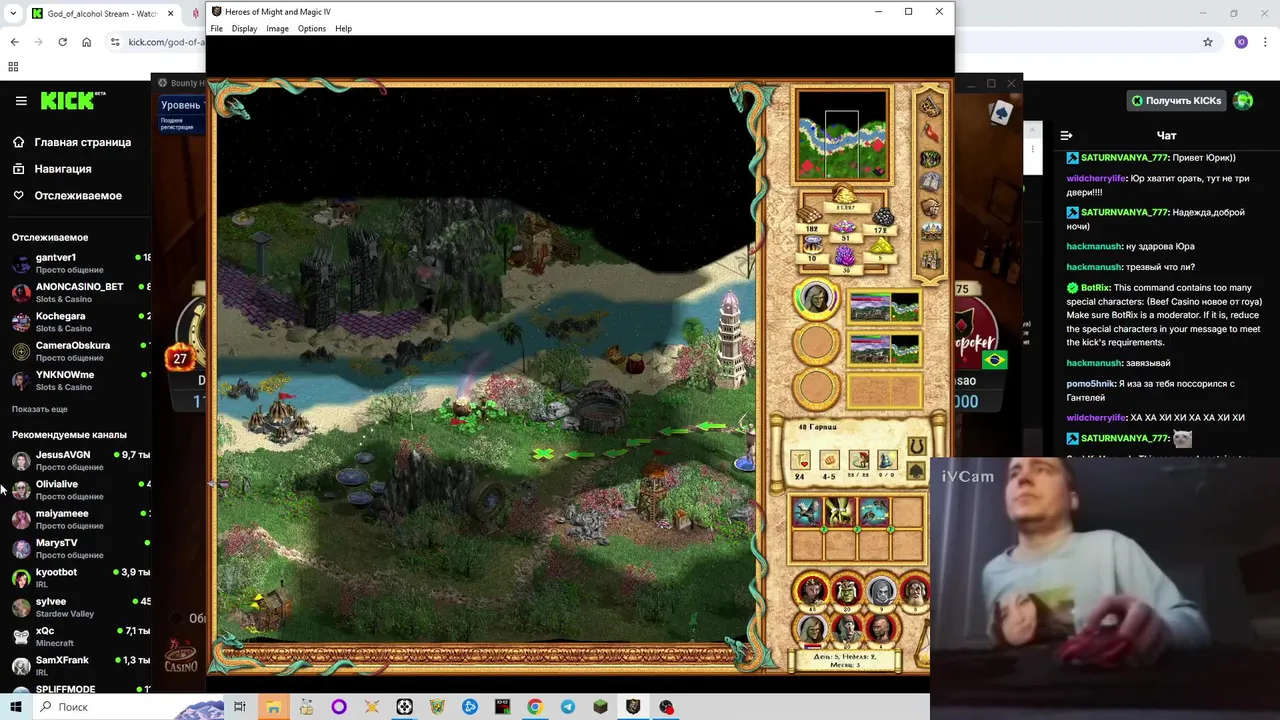Screen dimensions: 1280x720
Task: Open the Options menu
Action: (311, 29)
